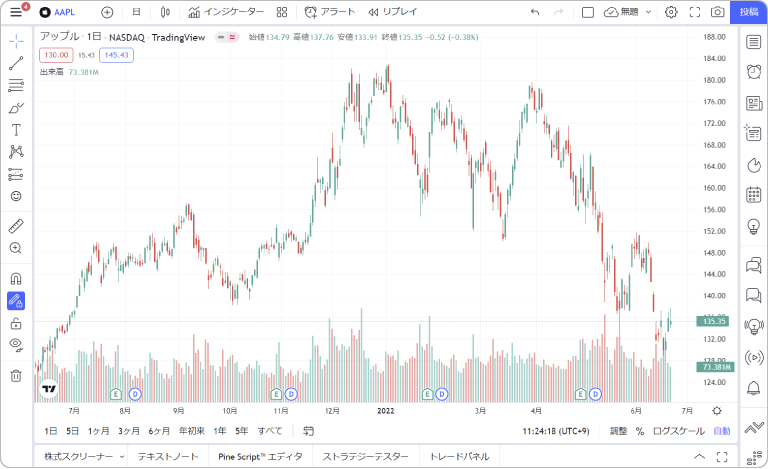This screenshot has height=469, width=768.
Task: Open the data window panel icon
Action: pyautogui.click(x=754, y=133)
